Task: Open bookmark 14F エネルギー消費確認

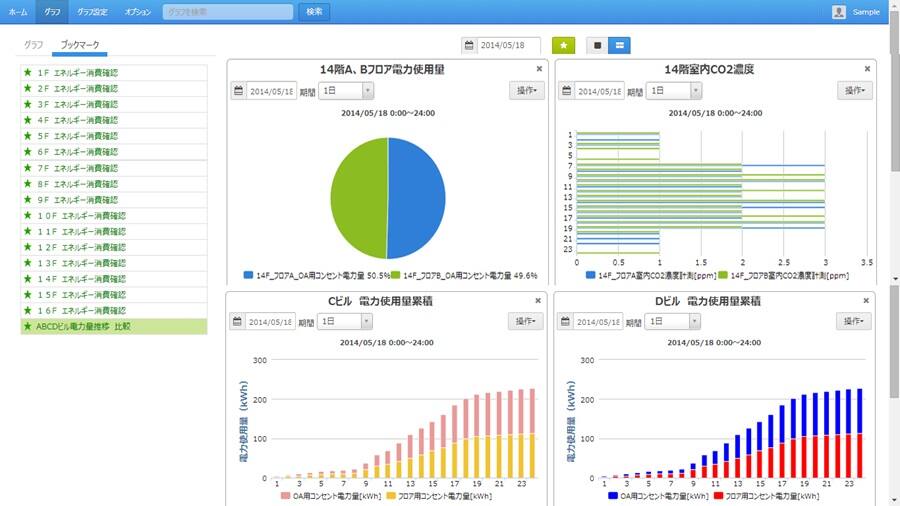Action: 114,279
